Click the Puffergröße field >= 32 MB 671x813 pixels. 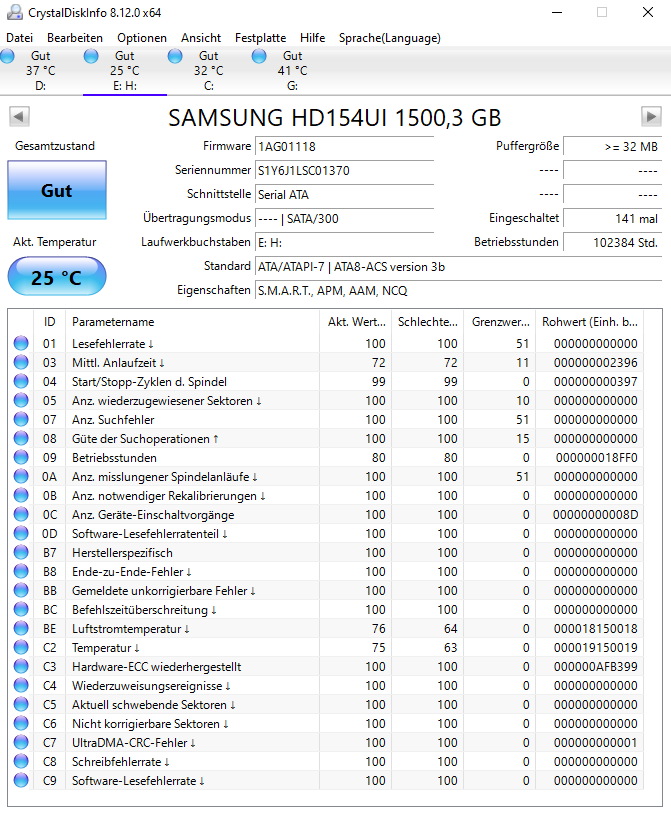tap(612, 146)
